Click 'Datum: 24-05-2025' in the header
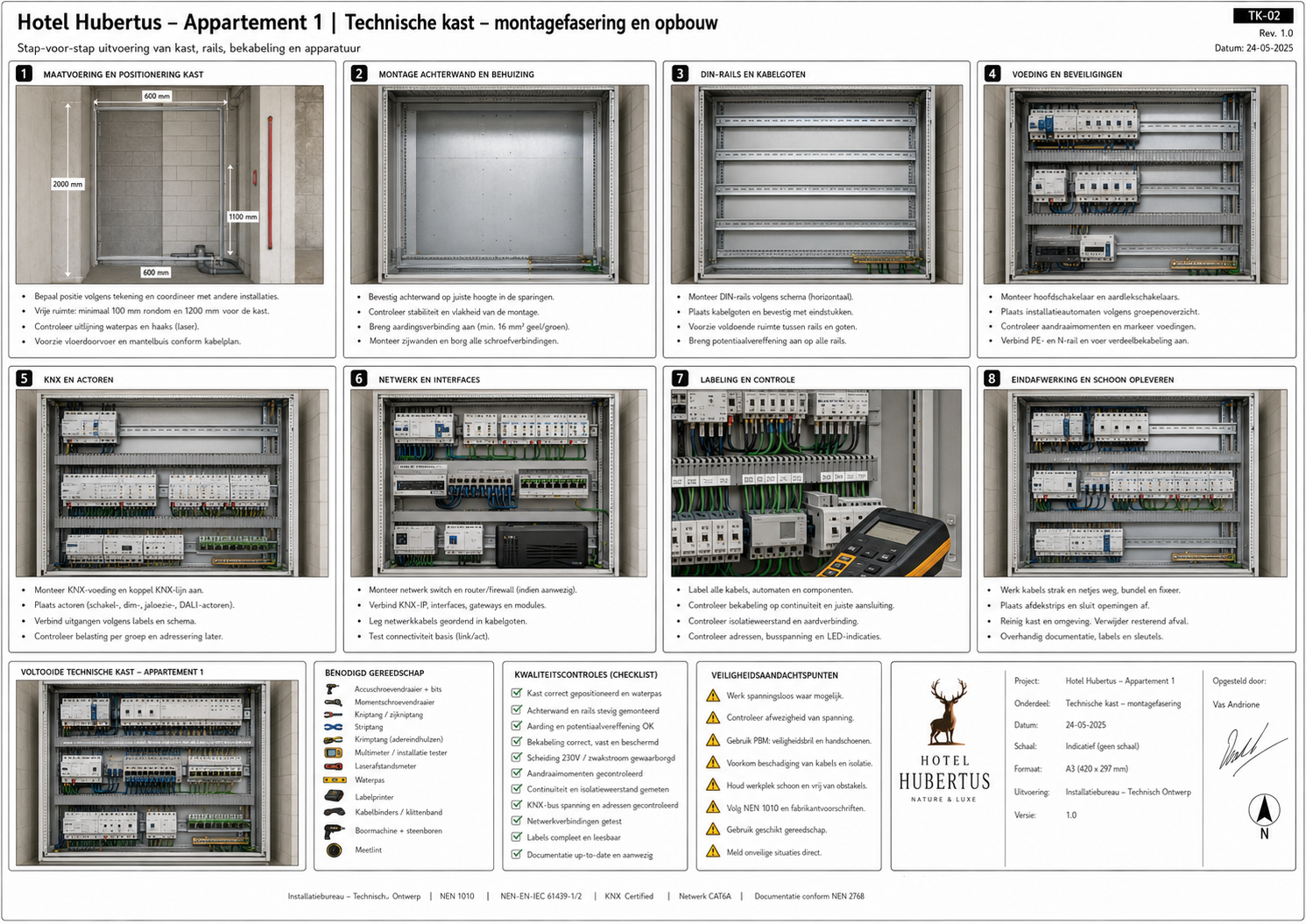 pos(1253,48)
